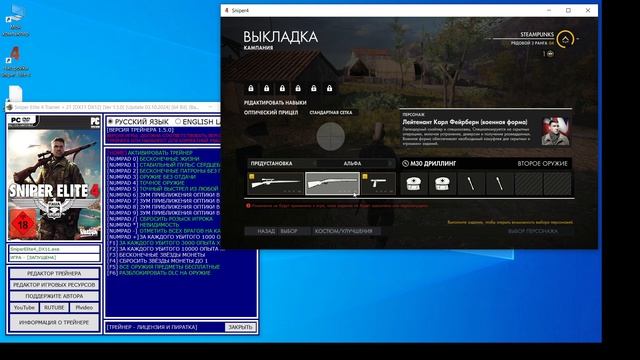
Task: Click [NUMPAD 3] ОРУЖИЕ БЕЗ ОТДАЧИ line
Action: [152, 177]
